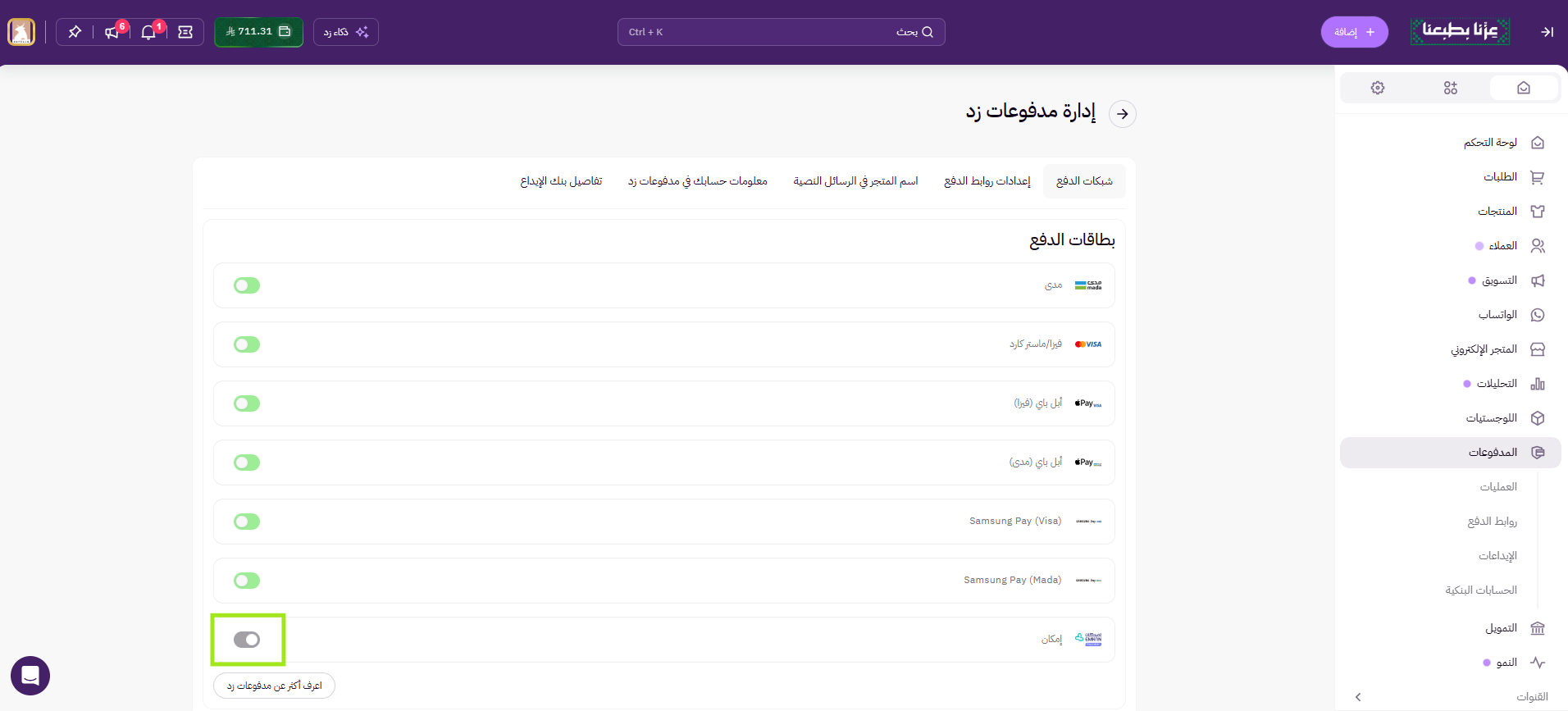
Task: Click the التمويل bank icon
Action: 1538,628
